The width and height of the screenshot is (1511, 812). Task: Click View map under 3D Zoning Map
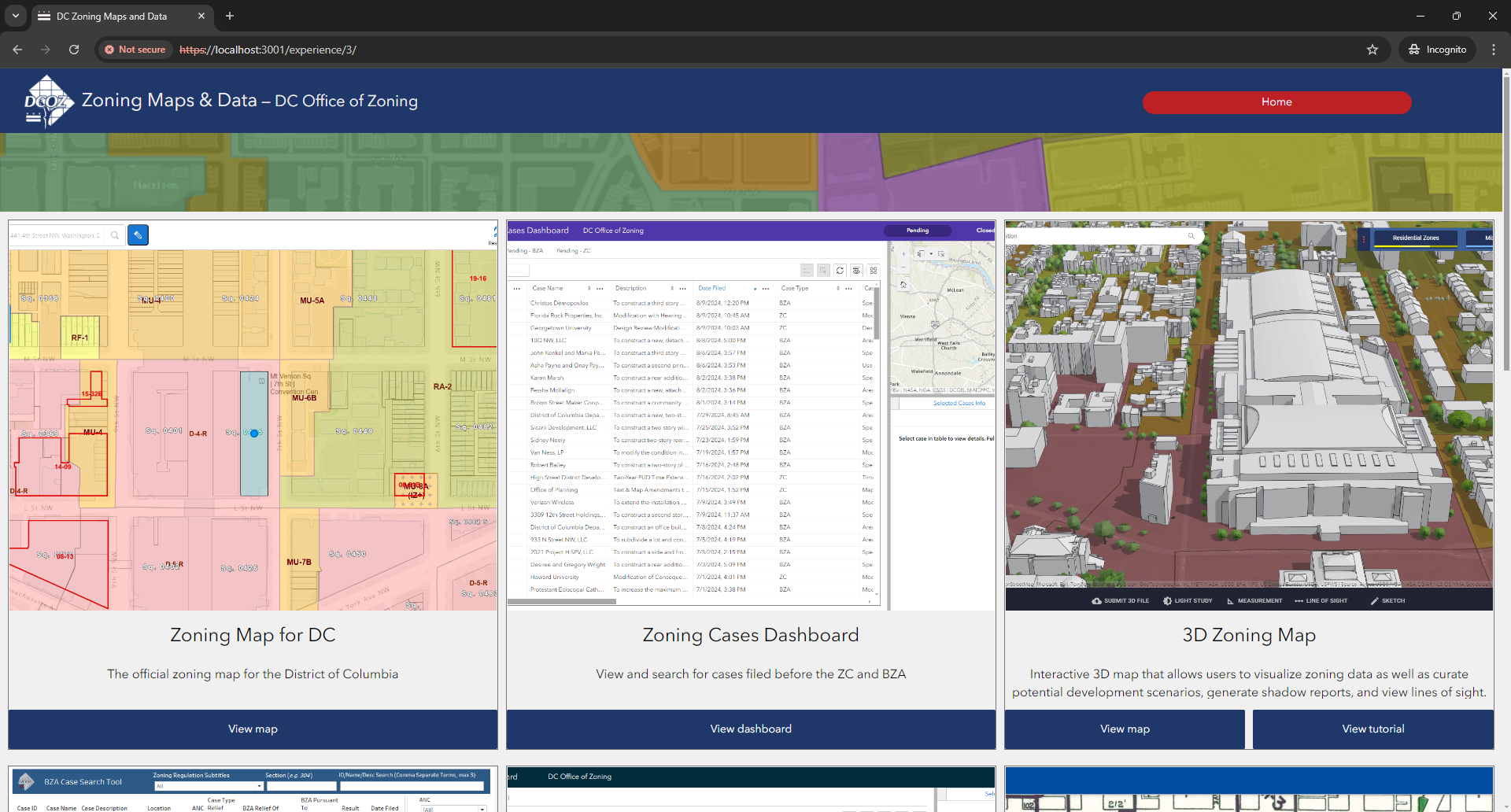pyautogui.click(x=1125, y=729)
